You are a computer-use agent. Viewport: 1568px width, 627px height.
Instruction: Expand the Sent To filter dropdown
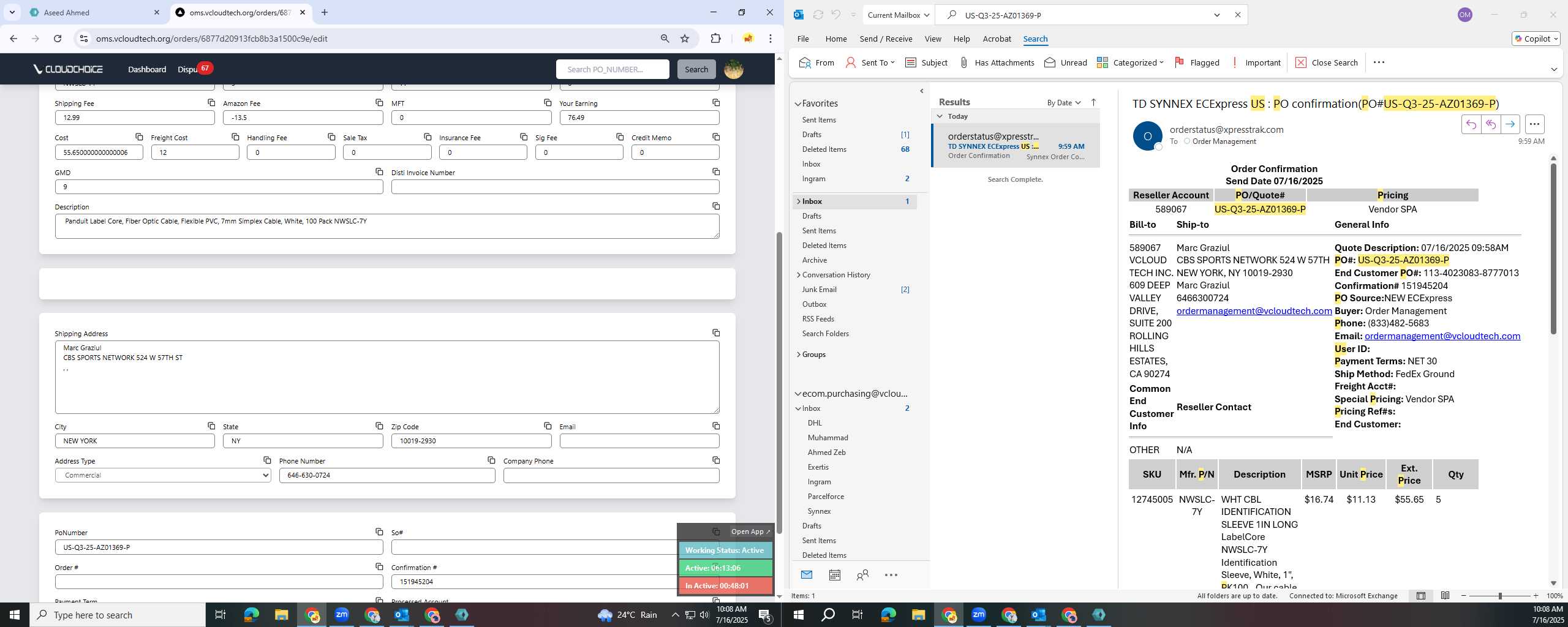[870, 62]
